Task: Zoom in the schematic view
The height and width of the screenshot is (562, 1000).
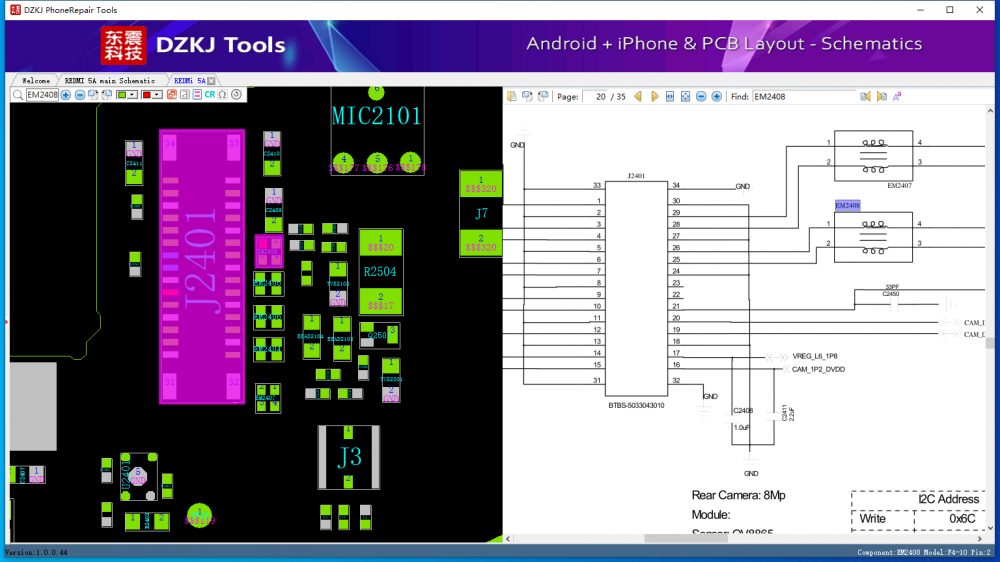Action: (716, 96)
